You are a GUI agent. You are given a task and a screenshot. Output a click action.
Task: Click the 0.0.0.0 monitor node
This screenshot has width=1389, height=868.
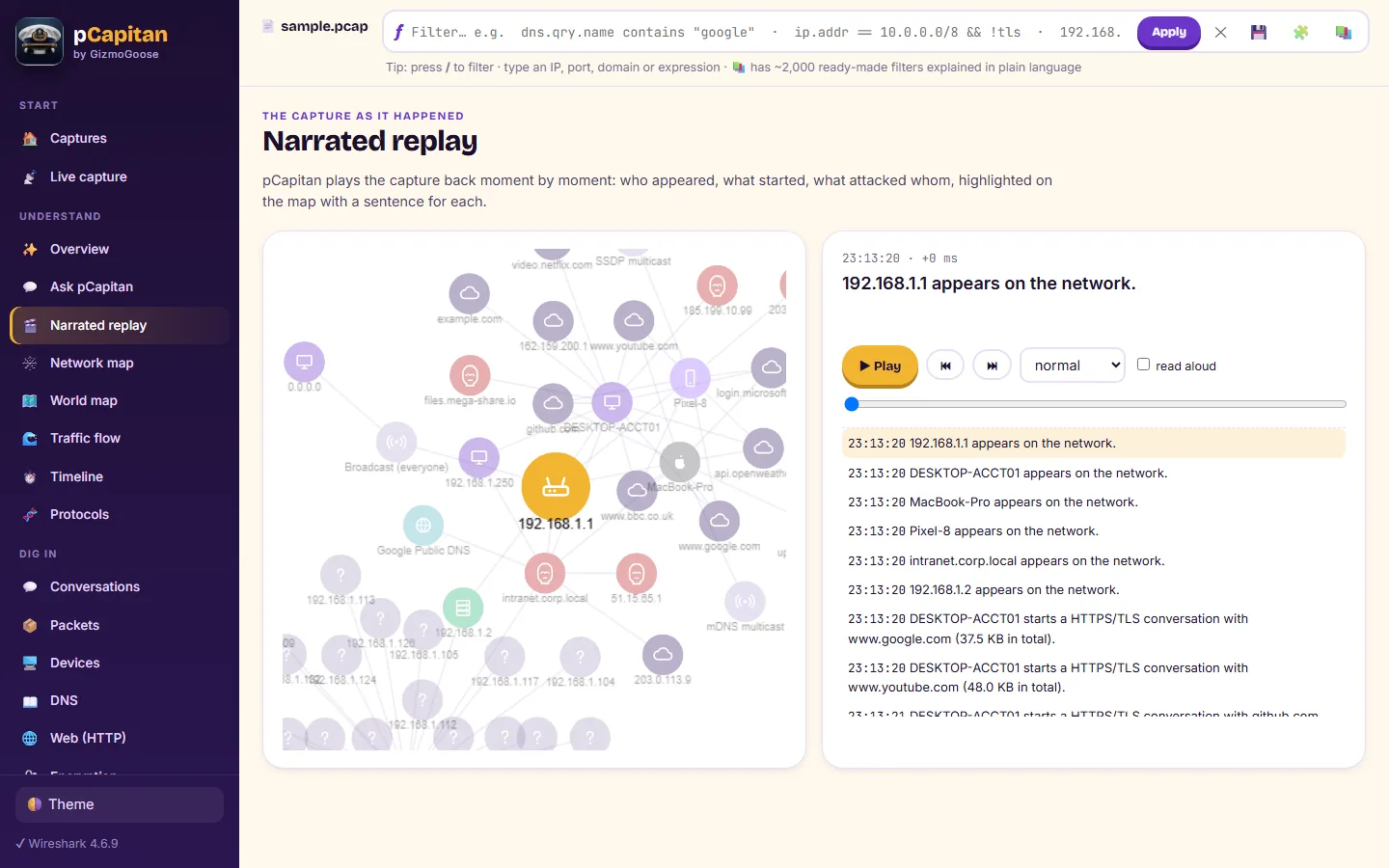(304, 362)
